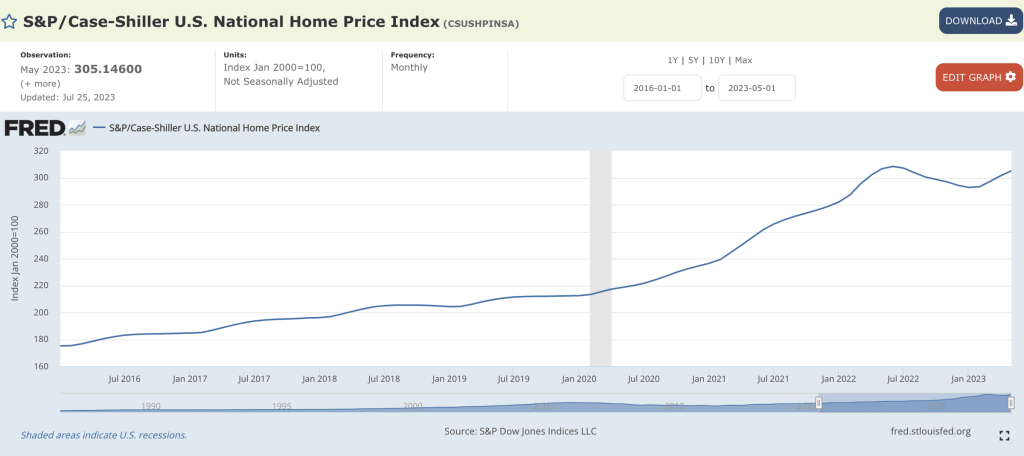This screenshot has height=456, width=1024.
Task: Click the left handle of range slider
Action: (818, 402)
